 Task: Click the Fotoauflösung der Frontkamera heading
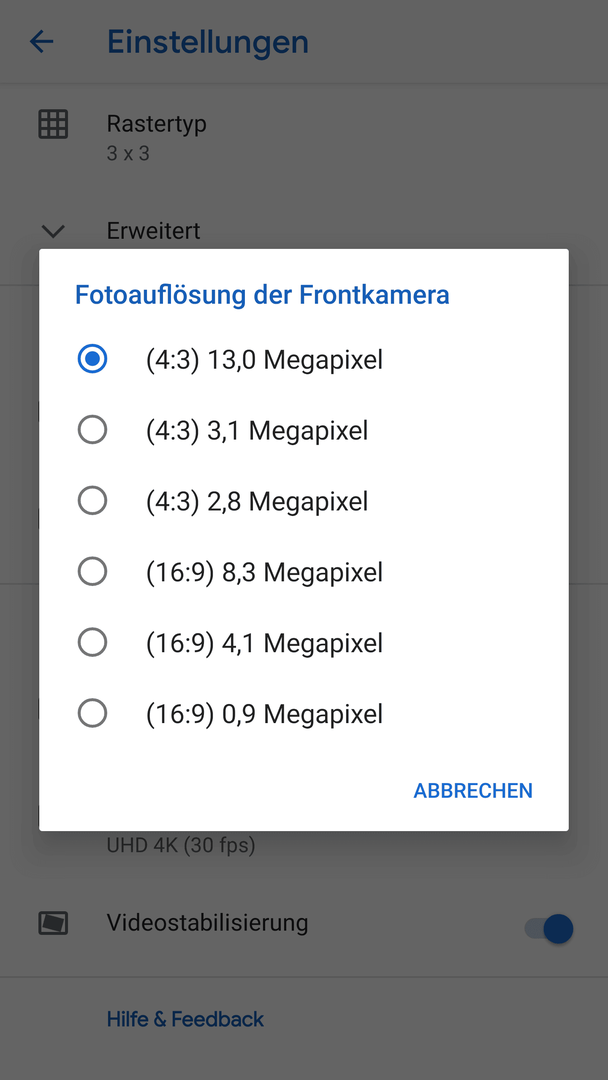tap(262, 295)
